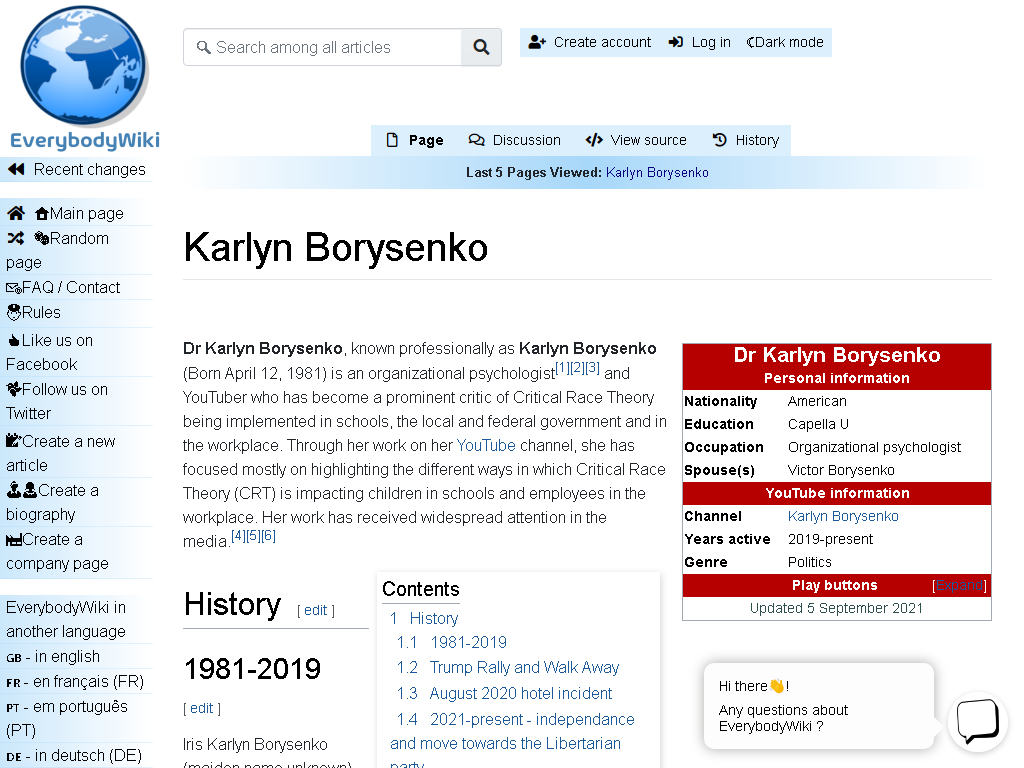Open the Discussion tab
The width and height of the screenshot is (1024, 768).
pos(515,140)
